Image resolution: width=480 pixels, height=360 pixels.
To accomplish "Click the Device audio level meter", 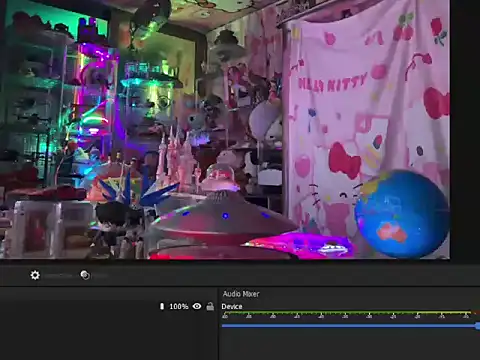I will tap(351, 314).
